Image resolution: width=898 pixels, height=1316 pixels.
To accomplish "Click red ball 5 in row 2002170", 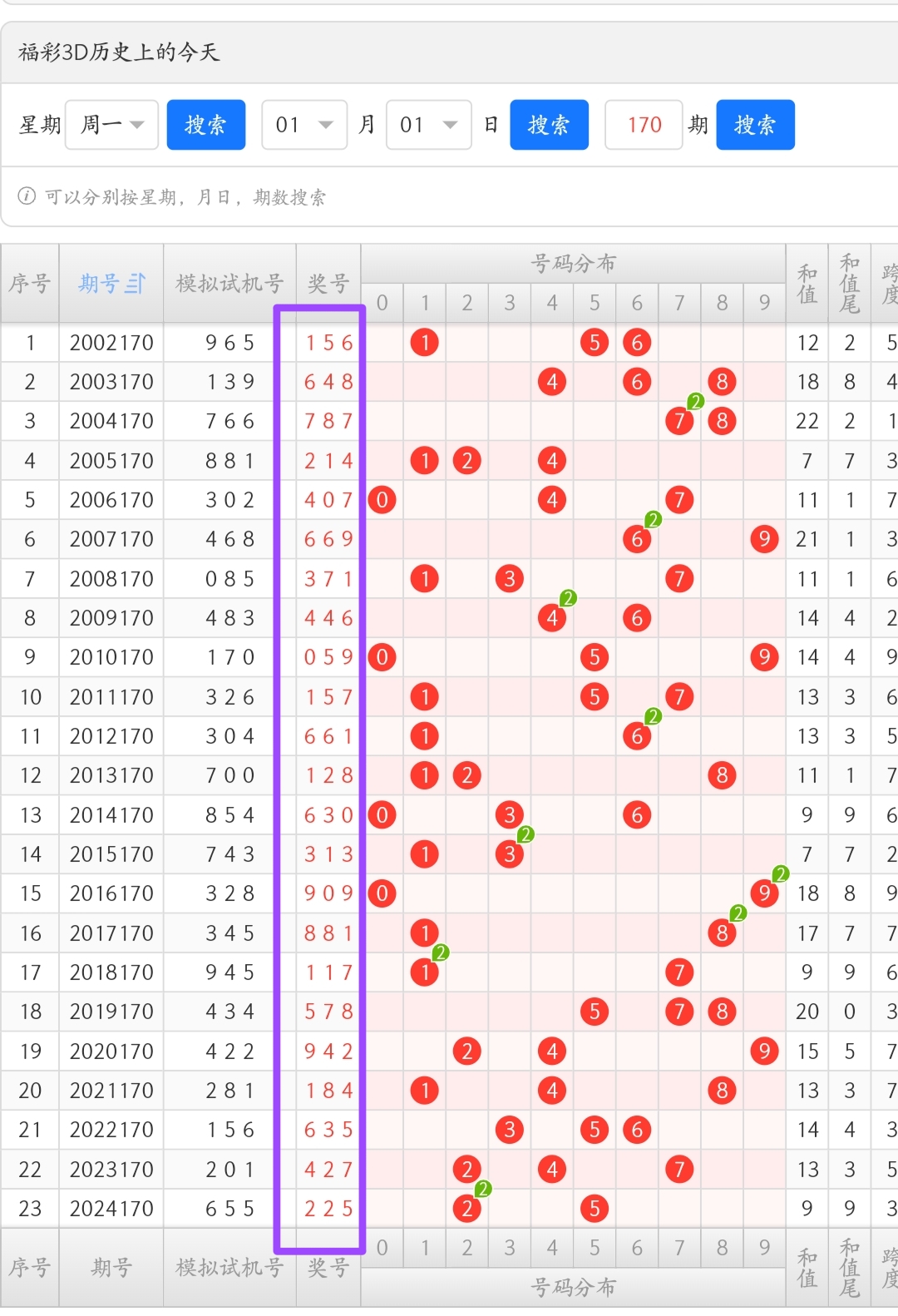I will pyautogui.click(x=595, y=343).
